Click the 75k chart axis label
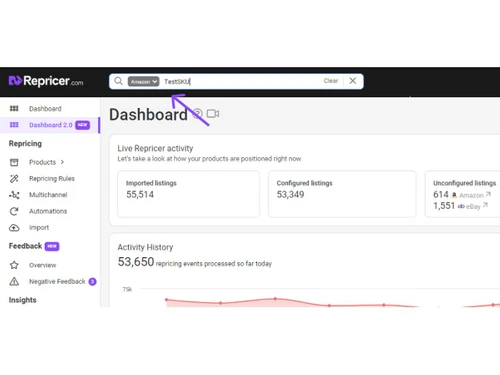The width and height of the screenshot is (500, 375). coord(127,289)
